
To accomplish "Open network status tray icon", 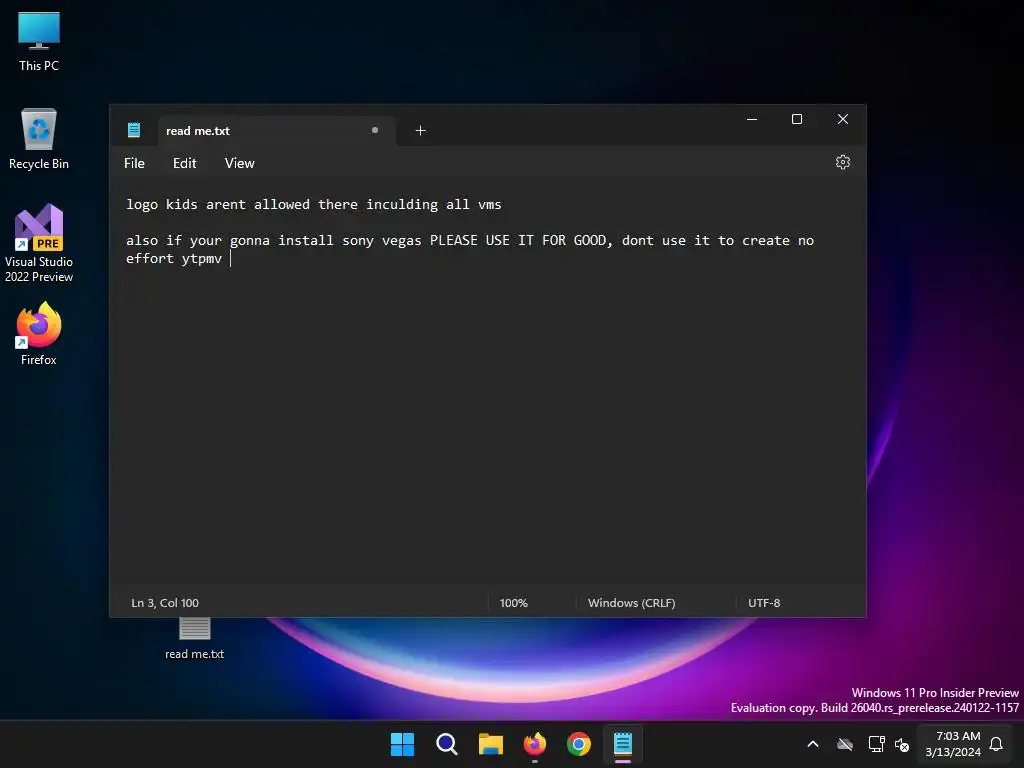I will 876,744.
